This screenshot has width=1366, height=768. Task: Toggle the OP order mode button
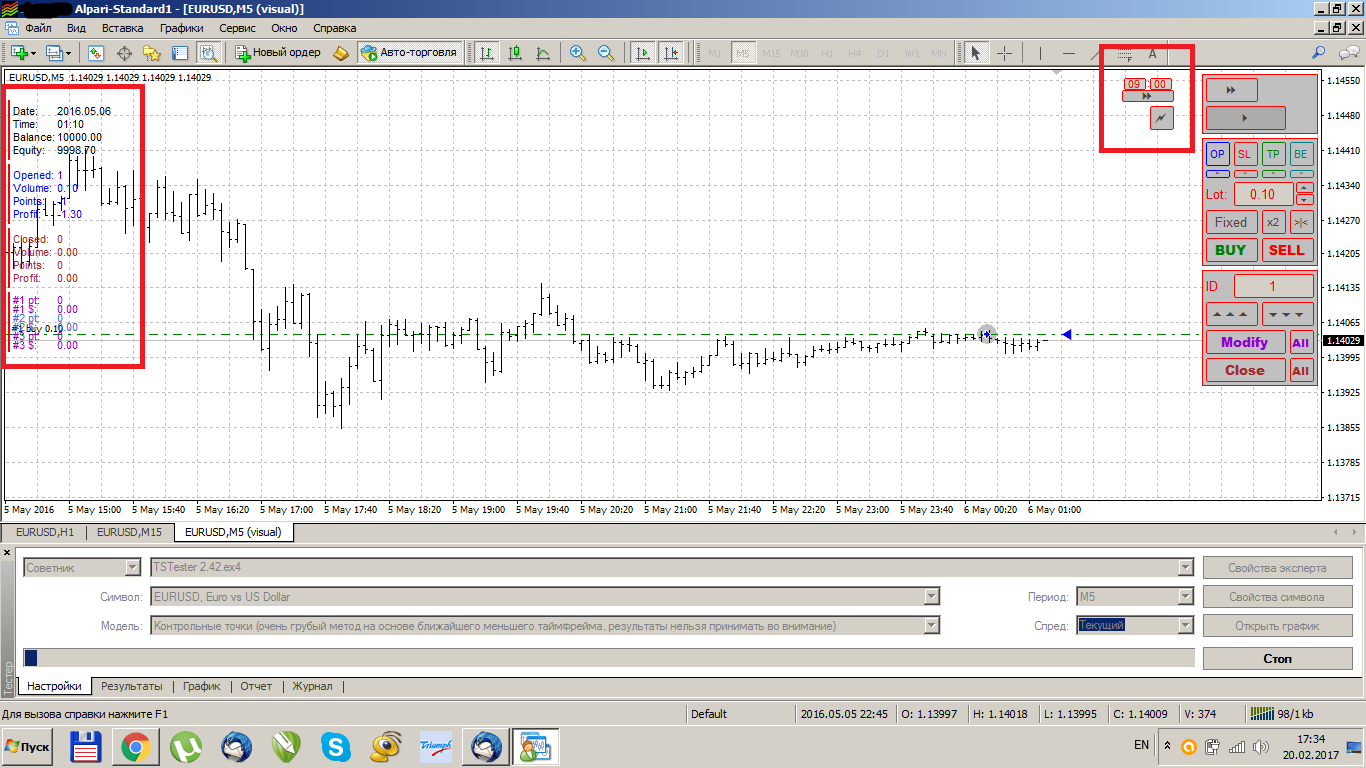click(1217, 154)
